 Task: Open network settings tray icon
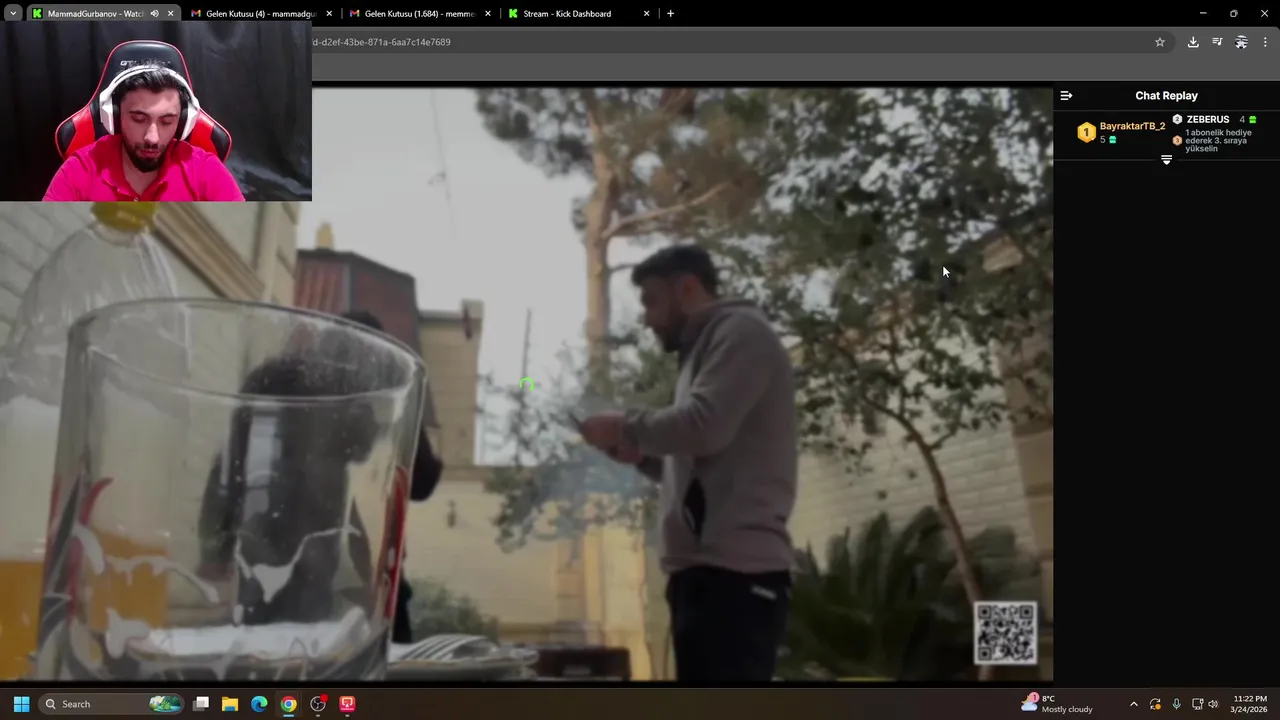[x=1197, y=704]
